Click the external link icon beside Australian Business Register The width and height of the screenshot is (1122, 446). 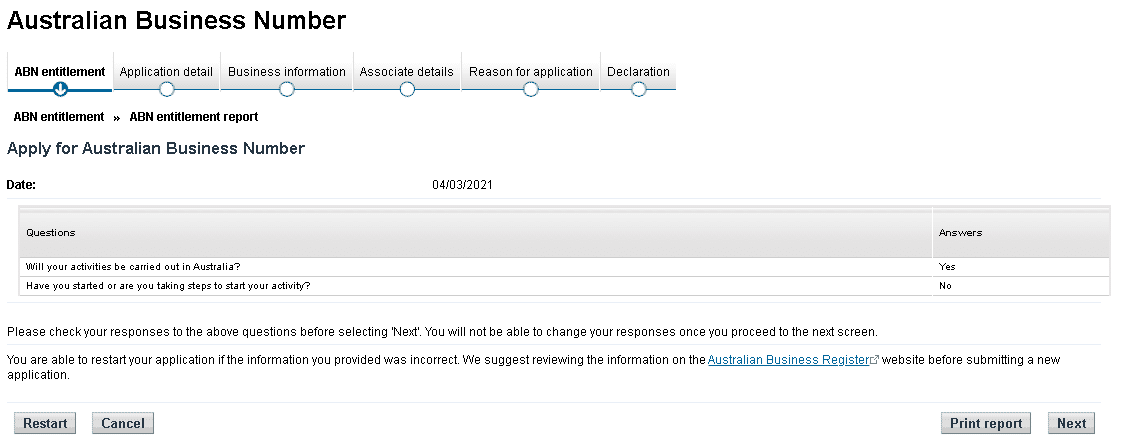tap(875, 360)
